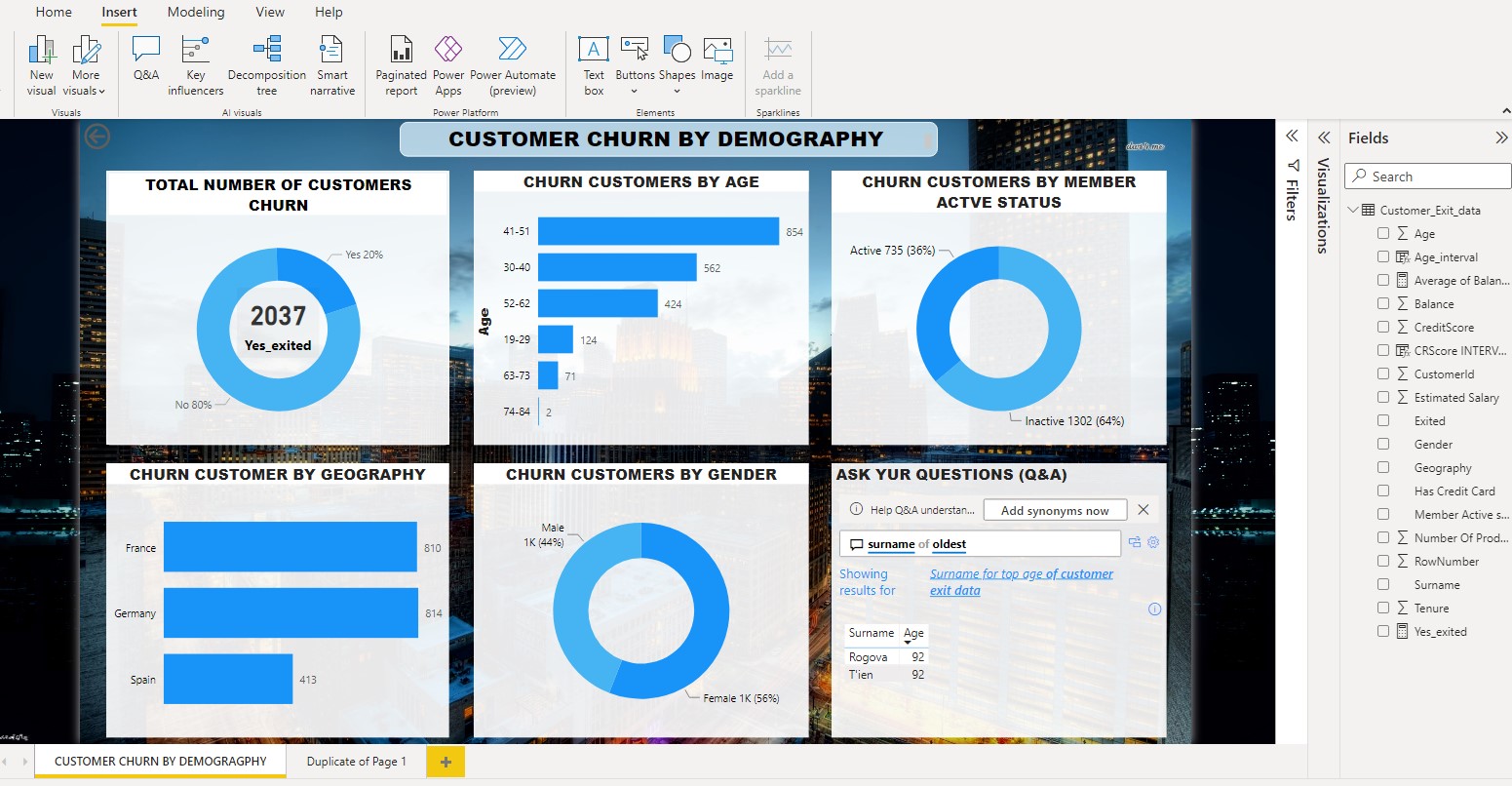Screen dimensions: 1512x786
Task: Click the New visual icon
Action: (x=42, y=59)
